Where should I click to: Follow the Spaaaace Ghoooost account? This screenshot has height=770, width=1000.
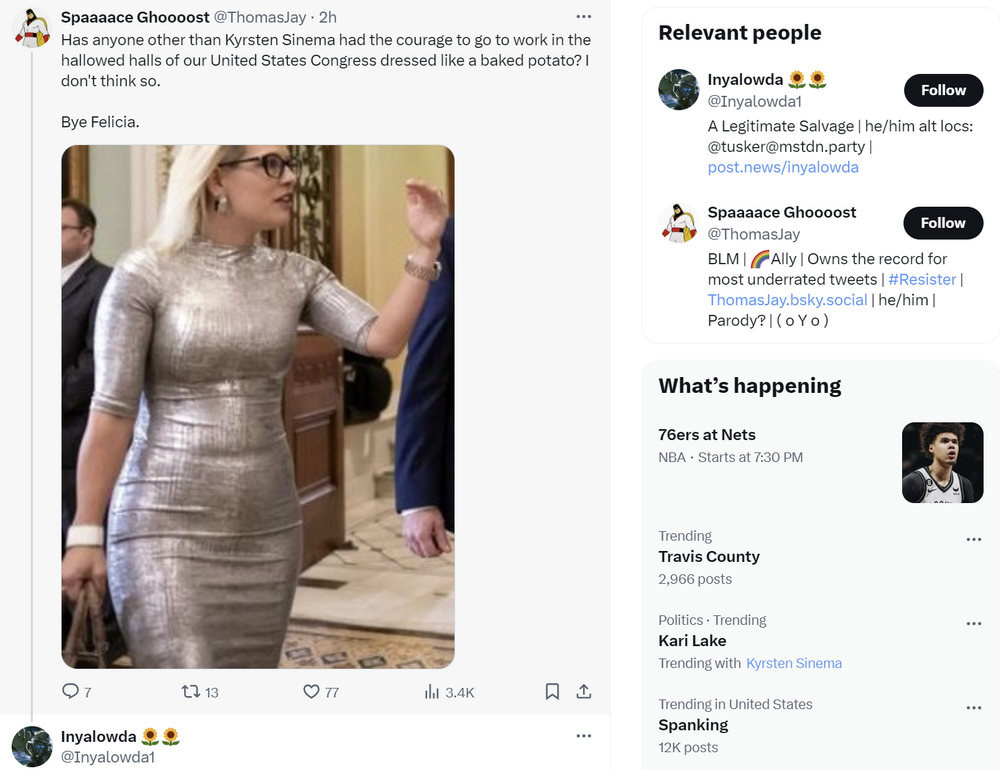coord(943,223)
